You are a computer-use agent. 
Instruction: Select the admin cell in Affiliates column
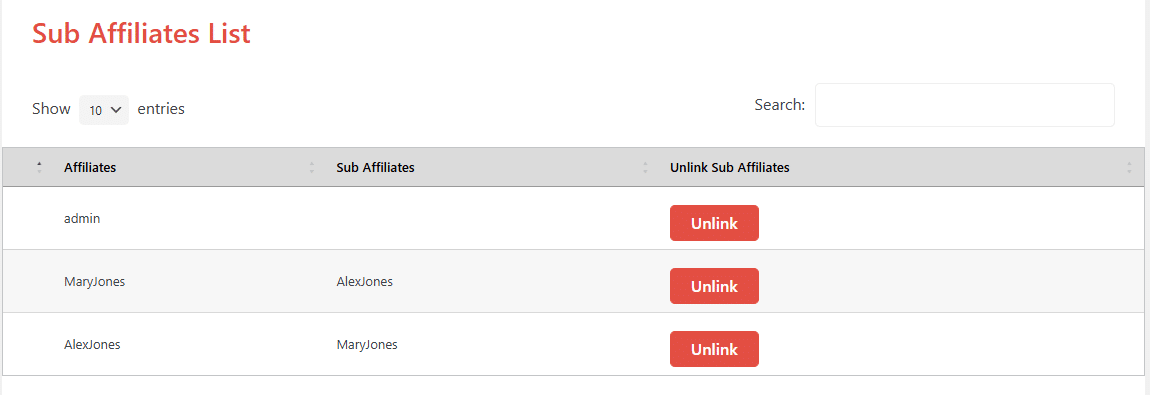(81, 218)
